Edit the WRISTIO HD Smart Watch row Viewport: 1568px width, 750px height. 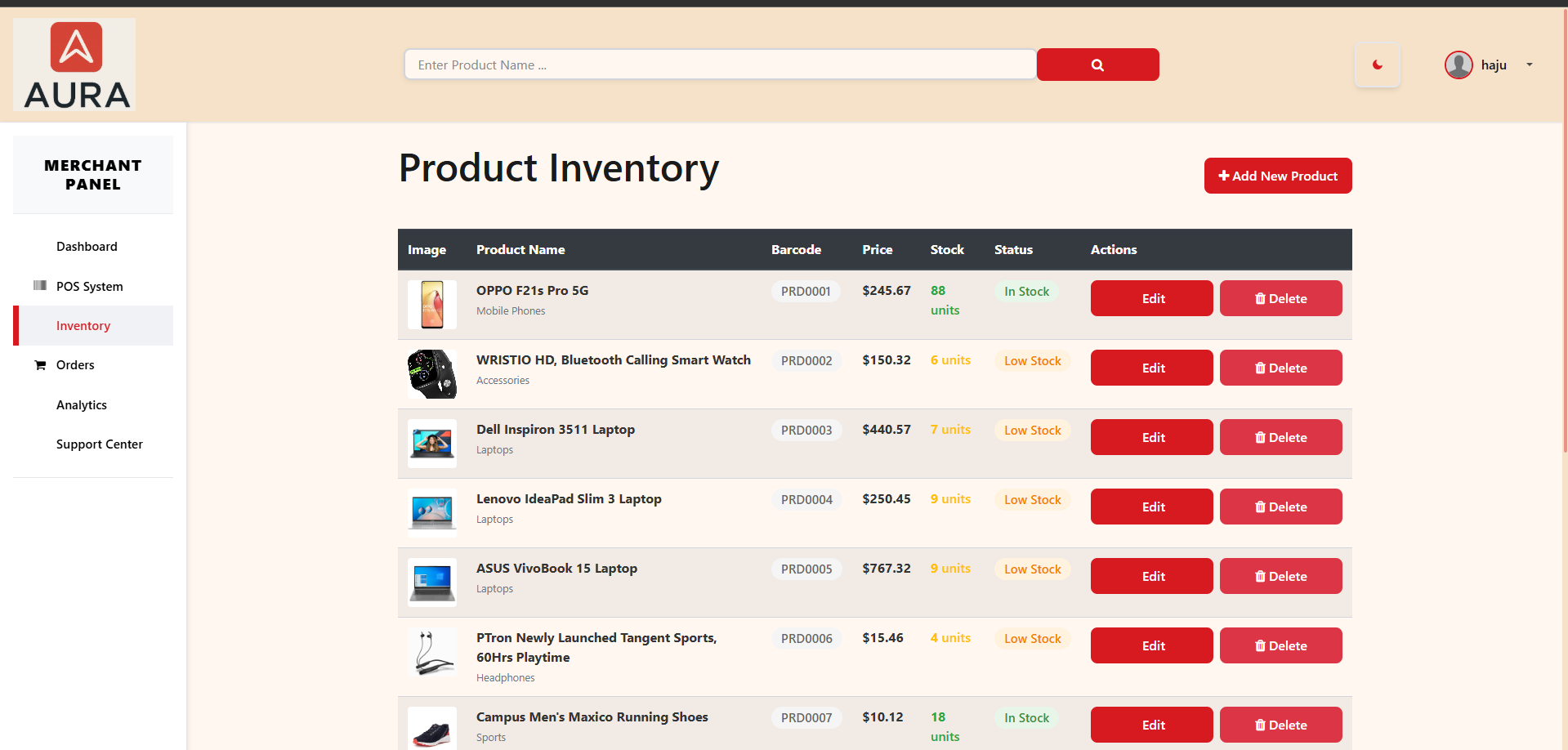pyautogui.click(x=1152, y=368)
